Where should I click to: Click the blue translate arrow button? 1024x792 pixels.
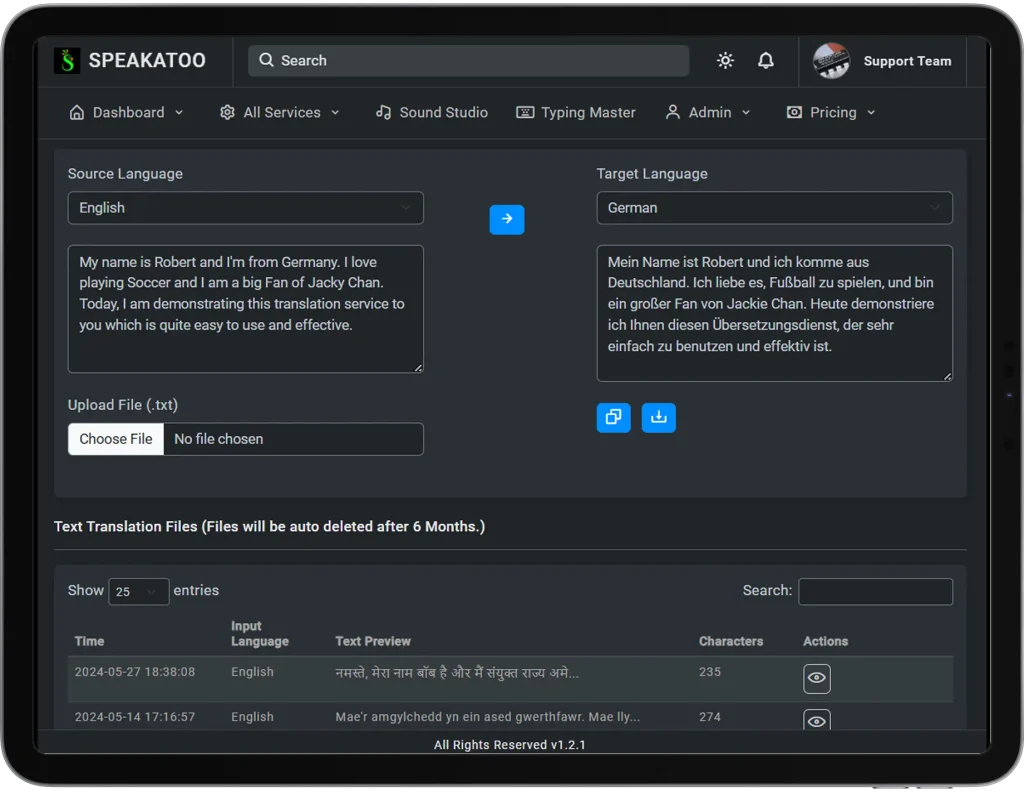click(x=507, y=219)
